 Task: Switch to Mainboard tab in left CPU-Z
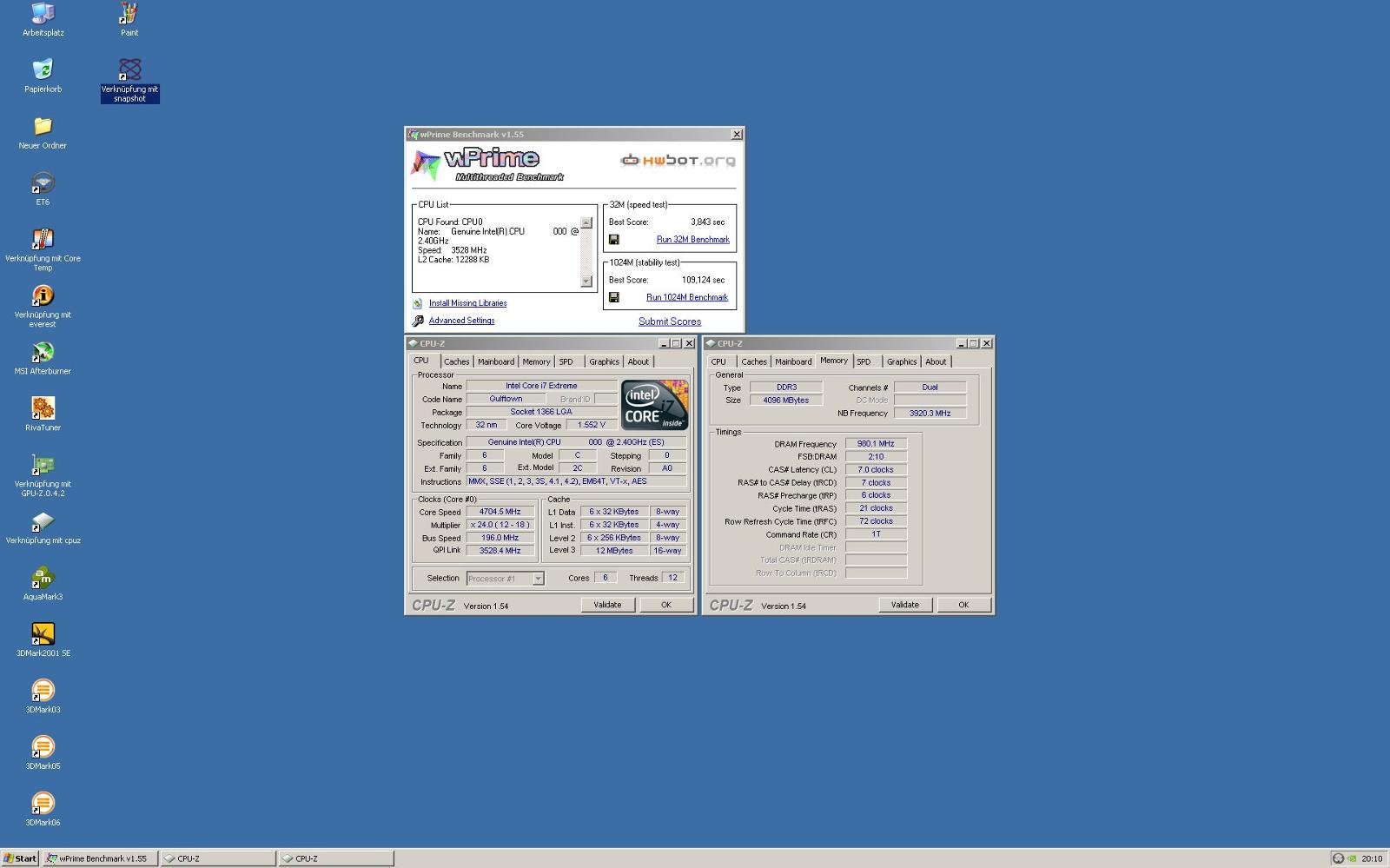point(496,362)
